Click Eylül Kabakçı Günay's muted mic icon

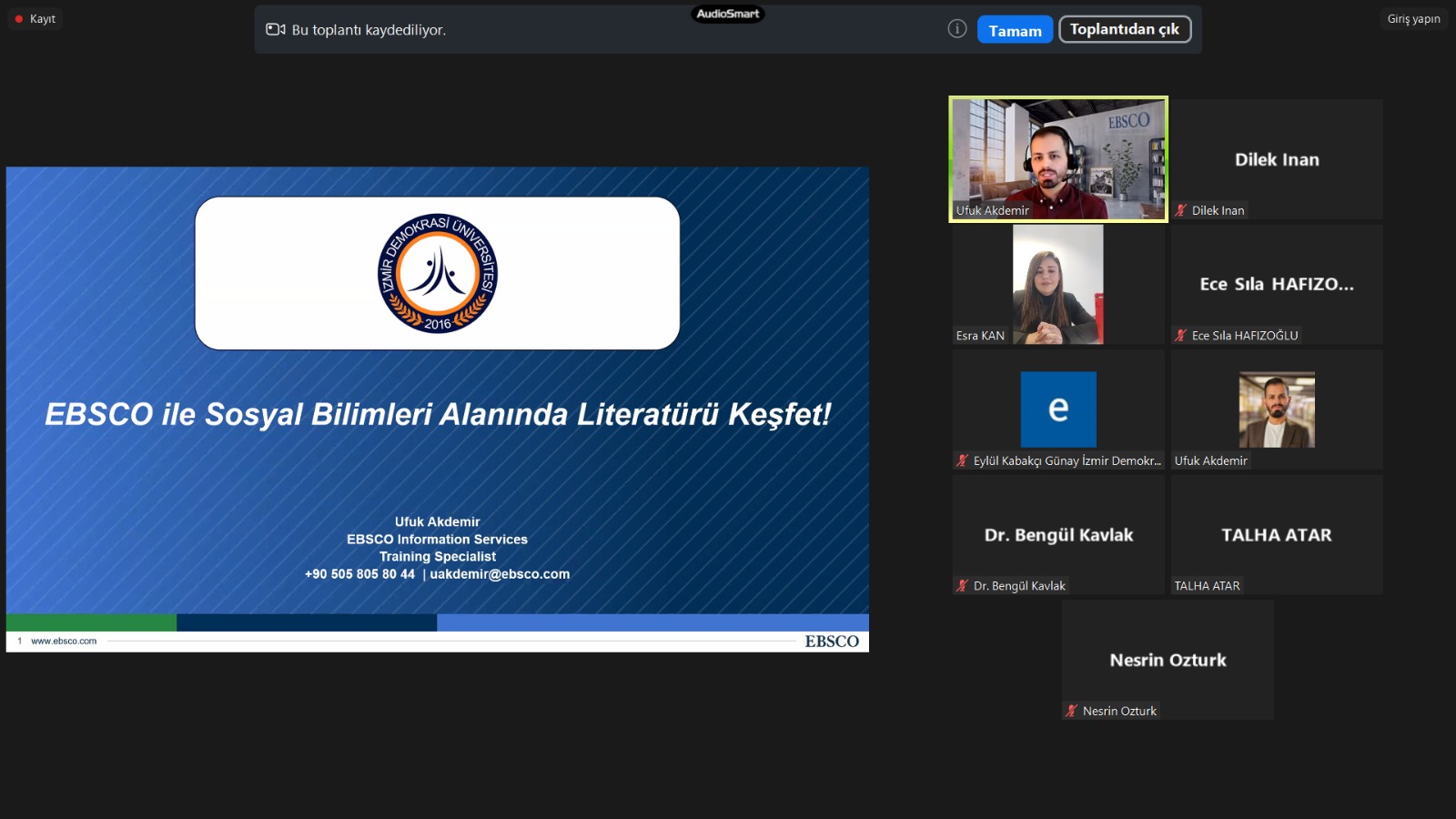coord(962,461)
